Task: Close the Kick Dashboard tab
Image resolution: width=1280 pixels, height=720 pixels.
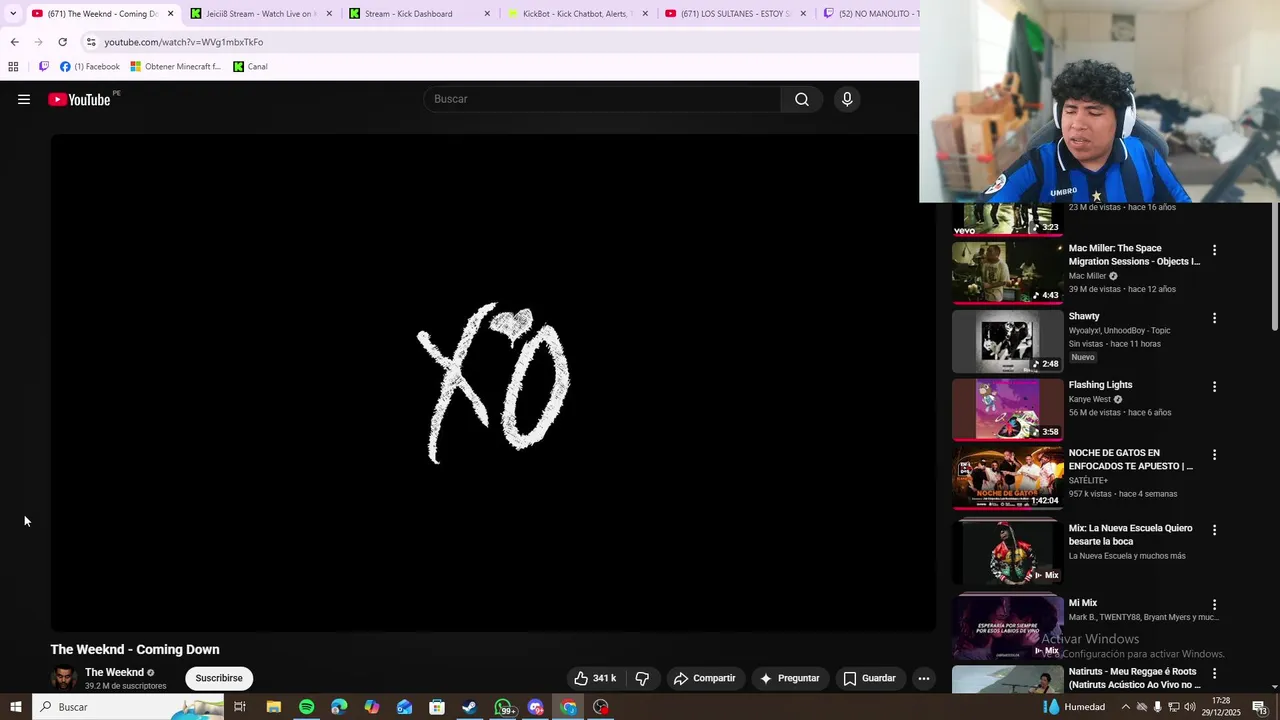Action: [487, 14]
